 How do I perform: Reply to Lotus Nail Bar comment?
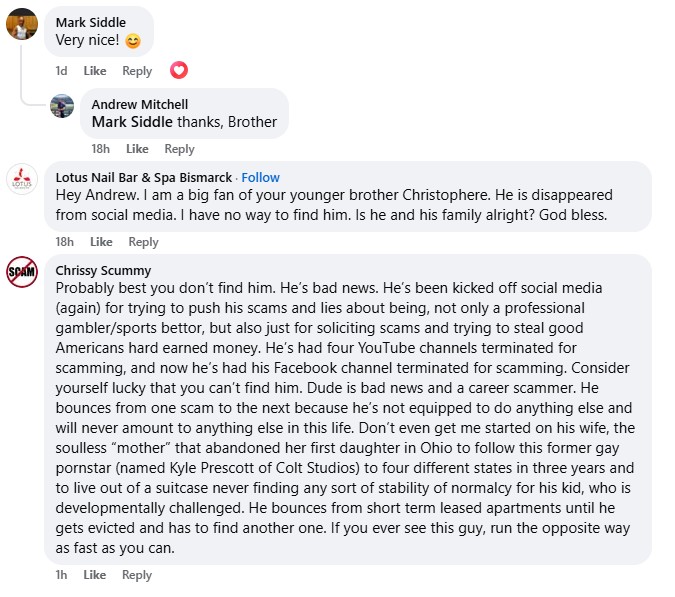[143, 242]
